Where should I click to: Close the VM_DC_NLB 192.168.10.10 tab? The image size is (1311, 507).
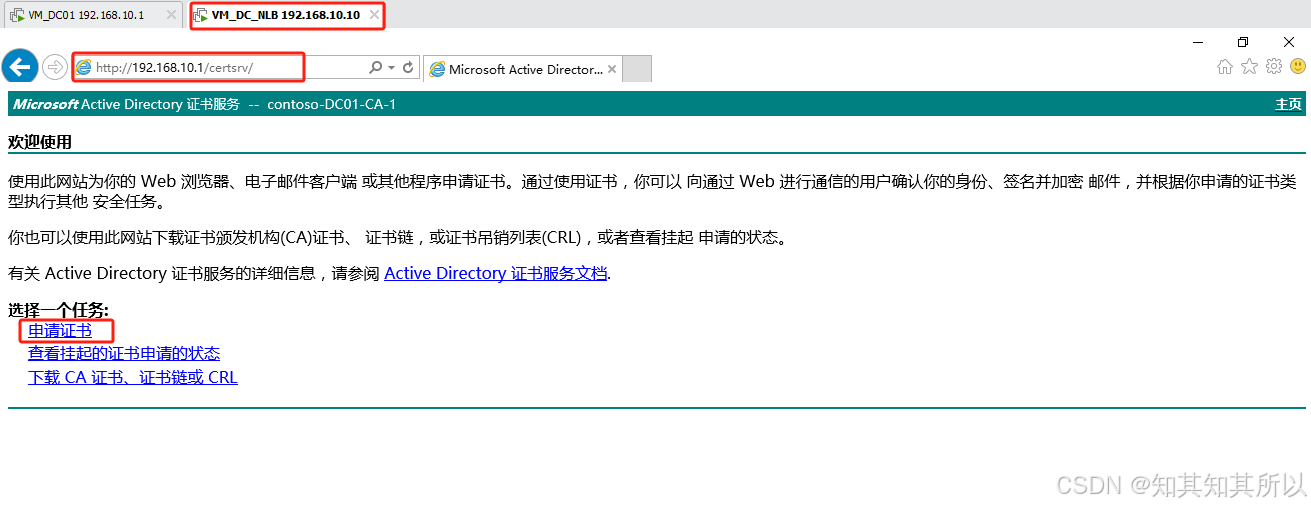point(375,15)
